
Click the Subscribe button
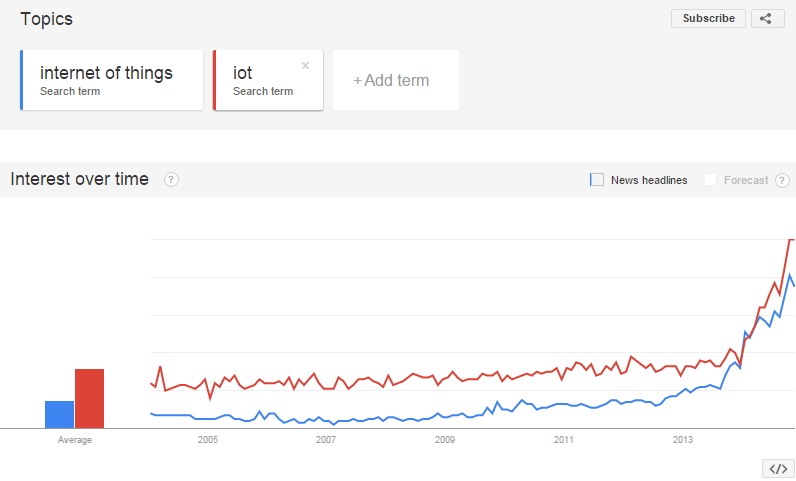(708, 19)
